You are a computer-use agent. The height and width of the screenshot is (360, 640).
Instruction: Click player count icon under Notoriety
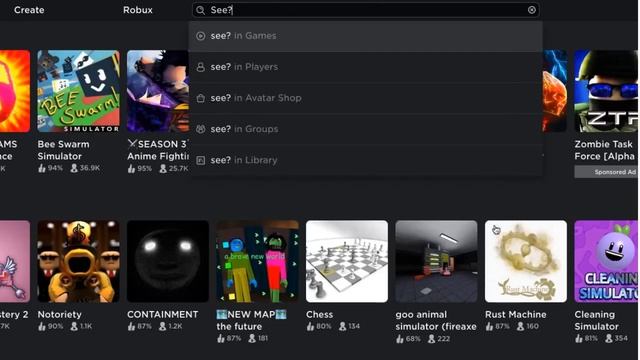[x=74, y=326]
